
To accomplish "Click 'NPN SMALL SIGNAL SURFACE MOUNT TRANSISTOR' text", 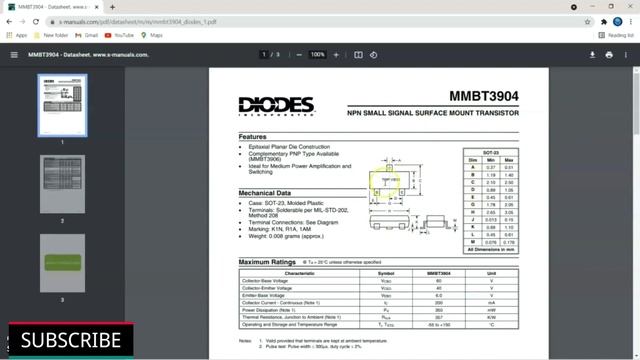I will [x=433, y=113].
